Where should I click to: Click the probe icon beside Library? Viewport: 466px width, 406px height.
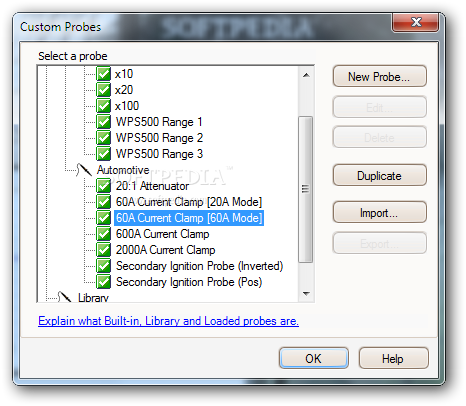tap(65, 297)
